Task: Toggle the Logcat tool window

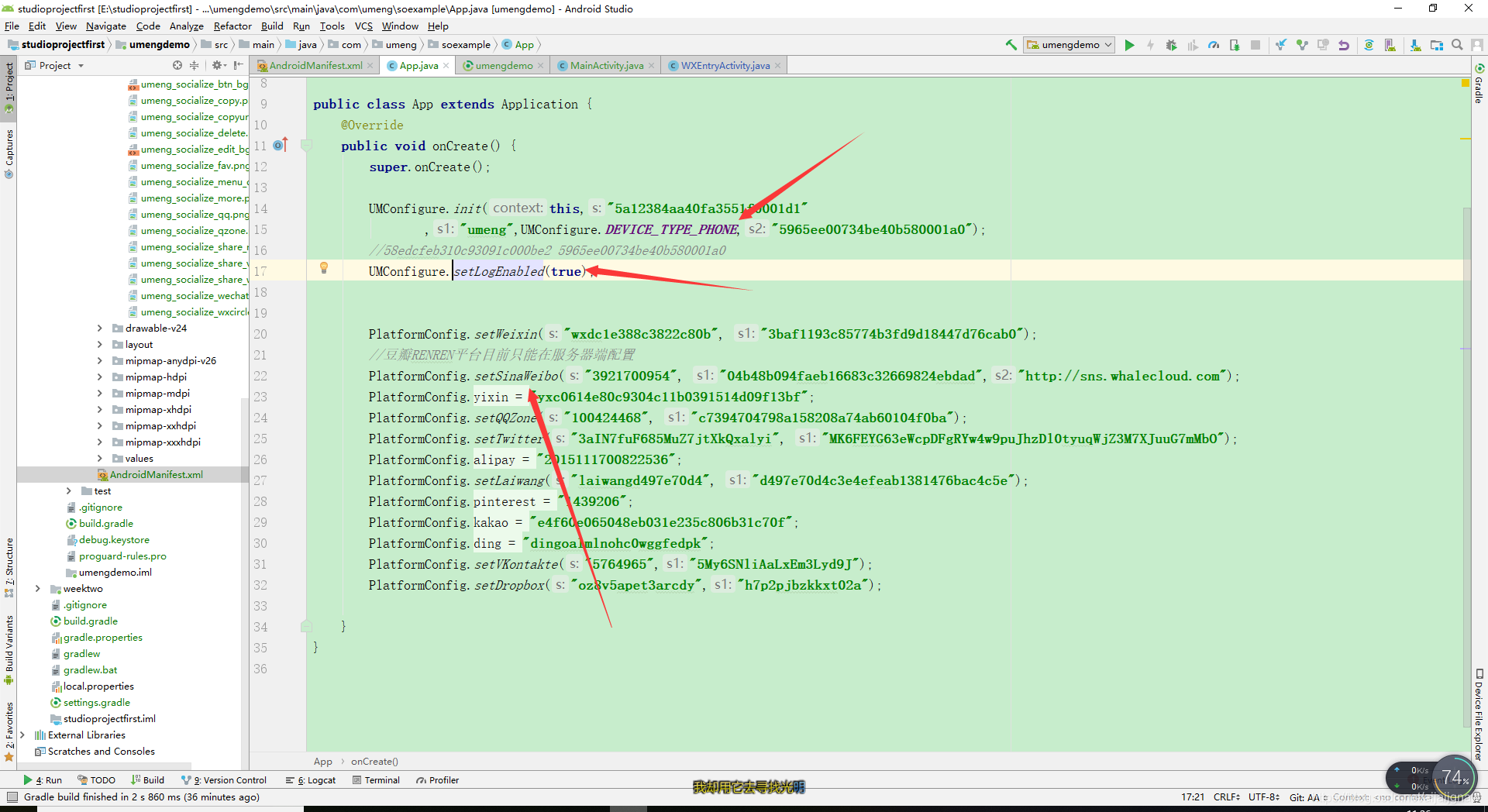Action: pyautogui.click(x=311, y=780)
